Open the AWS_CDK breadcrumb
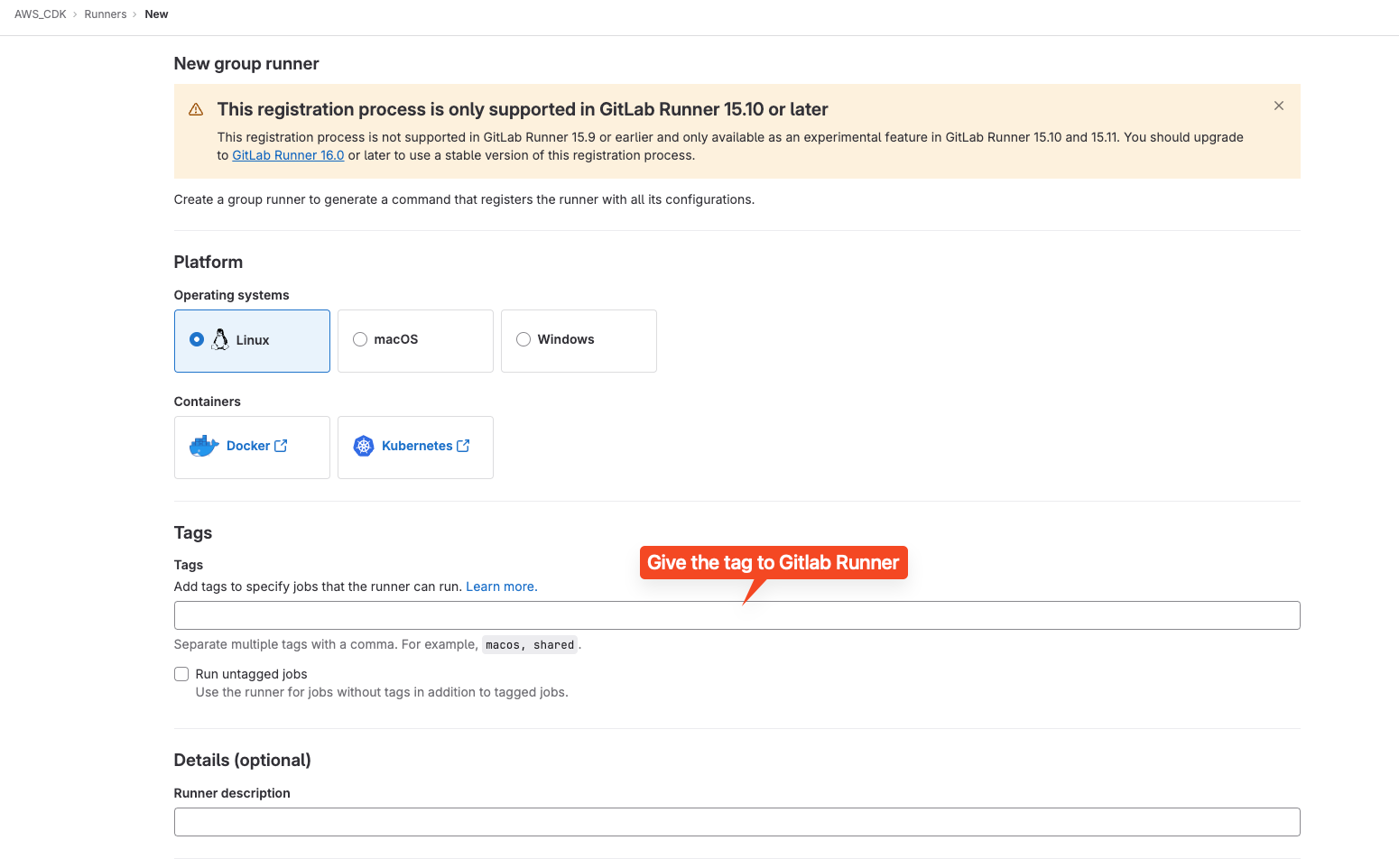This screenshot has width=1399, height=868. [41, 14]
